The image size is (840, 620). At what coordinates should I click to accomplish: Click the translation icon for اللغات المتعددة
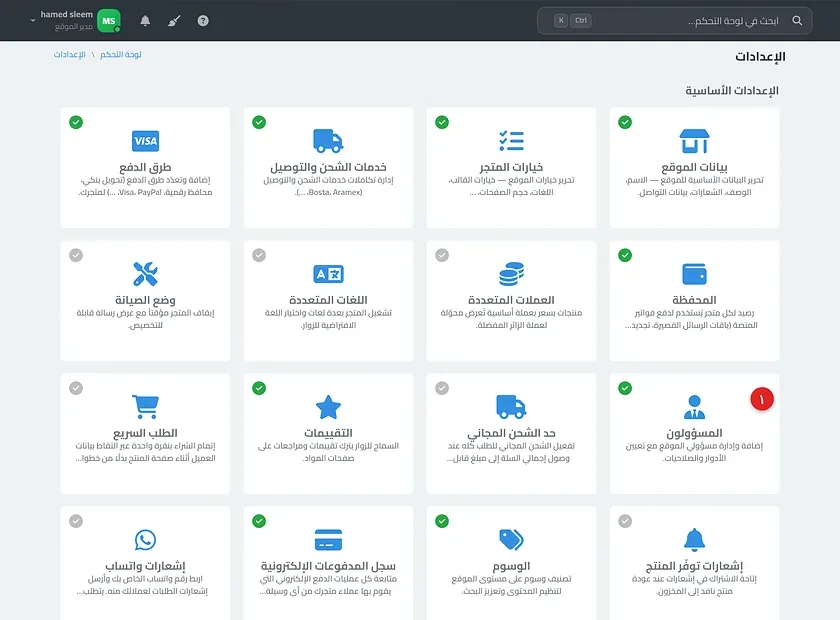tap(328, 274)
